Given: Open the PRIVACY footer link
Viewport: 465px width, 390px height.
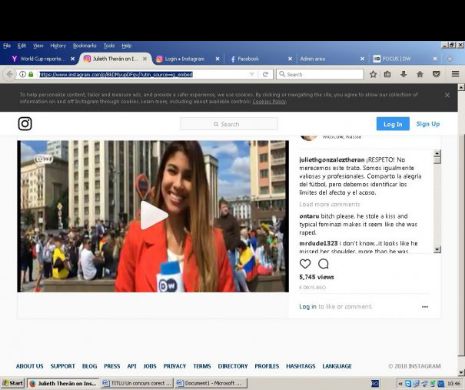Looking at the screenshot, I should click(175, 366).
